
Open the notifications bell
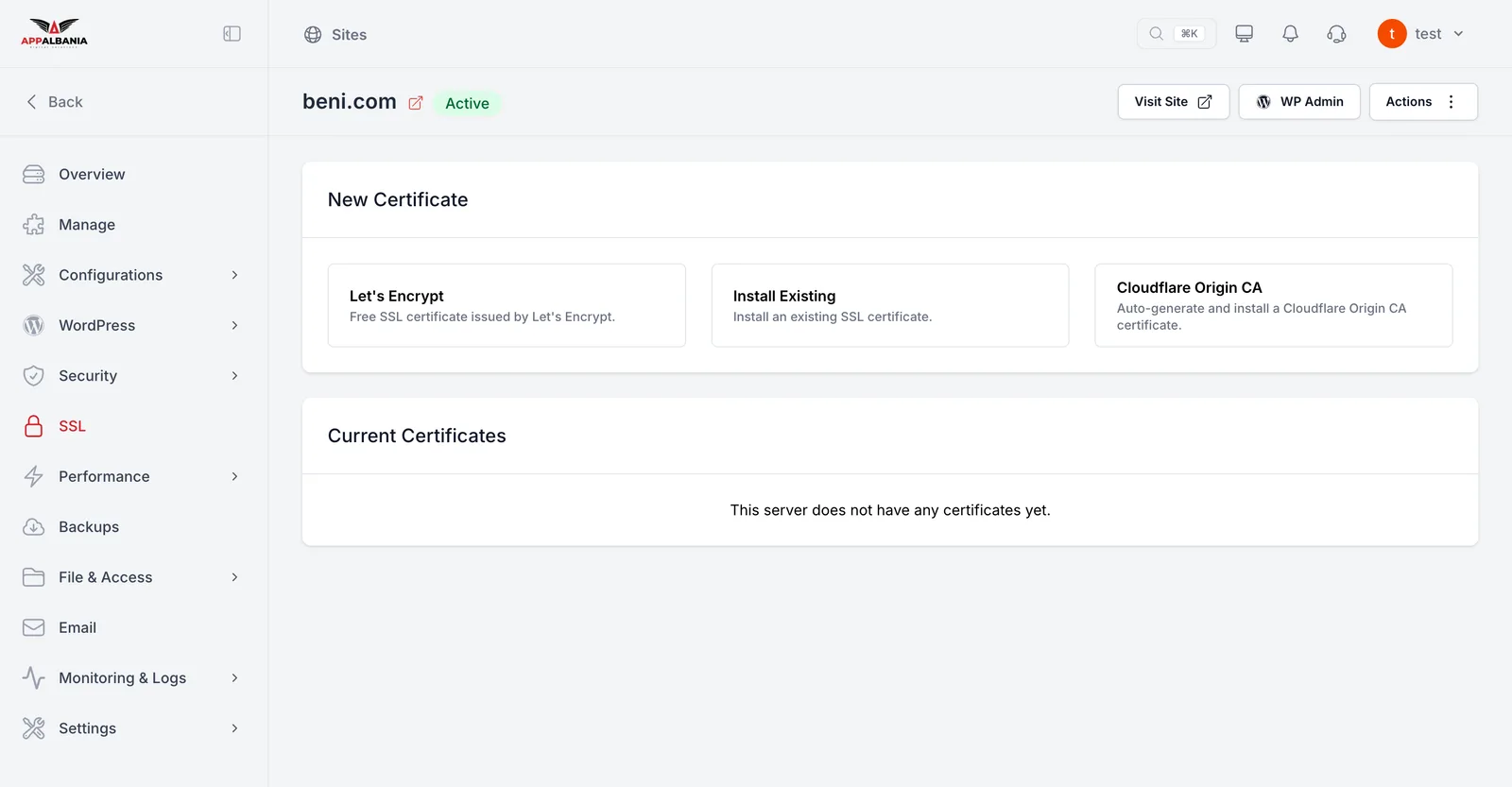point(1290,34)
